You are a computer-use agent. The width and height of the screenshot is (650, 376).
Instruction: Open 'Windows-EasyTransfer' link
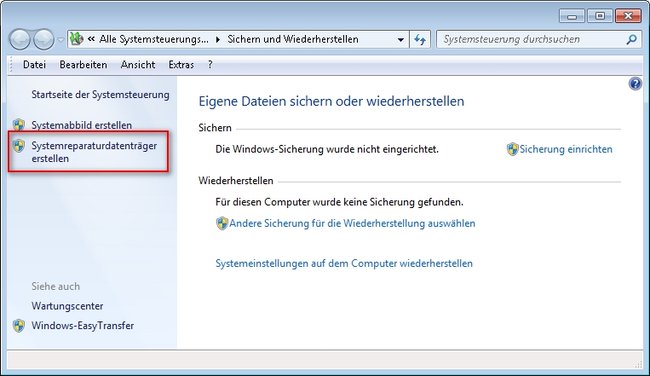(x=82, y=325)
